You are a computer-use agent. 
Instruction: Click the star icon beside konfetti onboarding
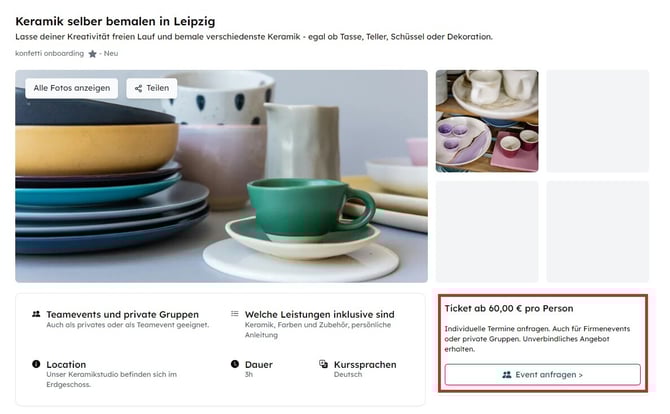click(92, 54)
